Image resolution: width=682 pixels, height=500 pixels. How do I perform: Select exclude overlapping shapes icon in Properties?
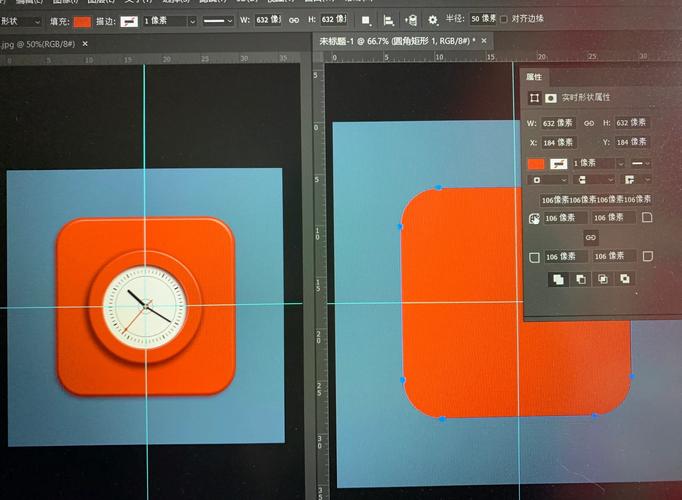point(624,280)
